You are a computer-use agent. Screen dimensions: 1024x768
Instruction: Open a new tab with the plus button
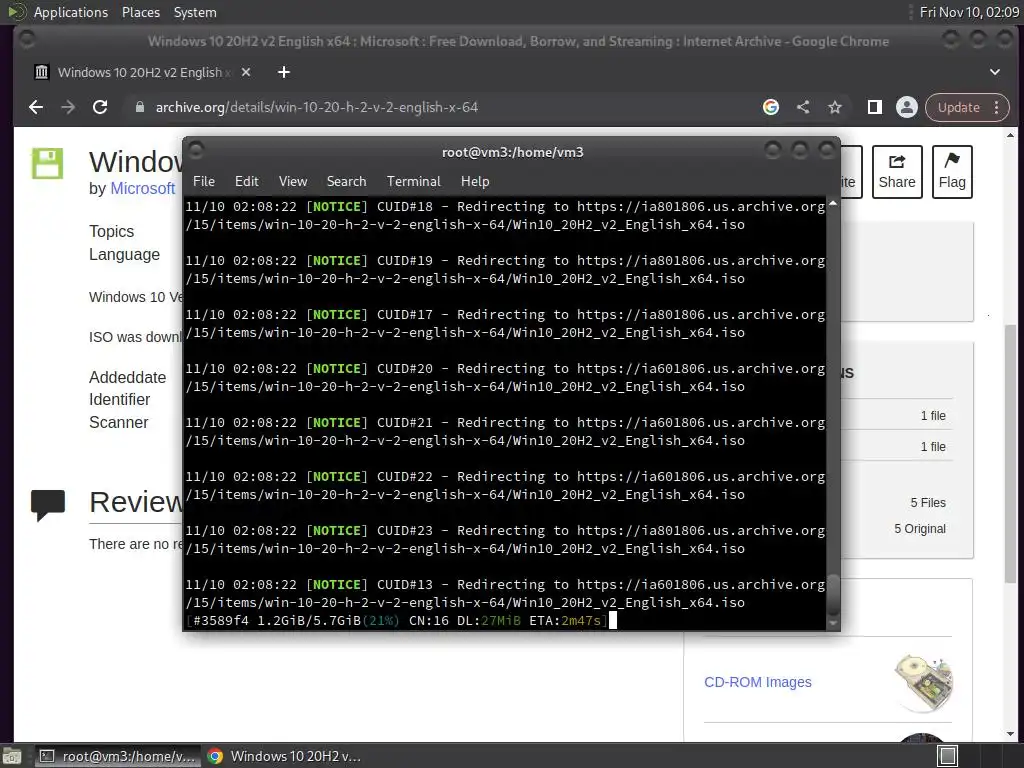(283, 72)
